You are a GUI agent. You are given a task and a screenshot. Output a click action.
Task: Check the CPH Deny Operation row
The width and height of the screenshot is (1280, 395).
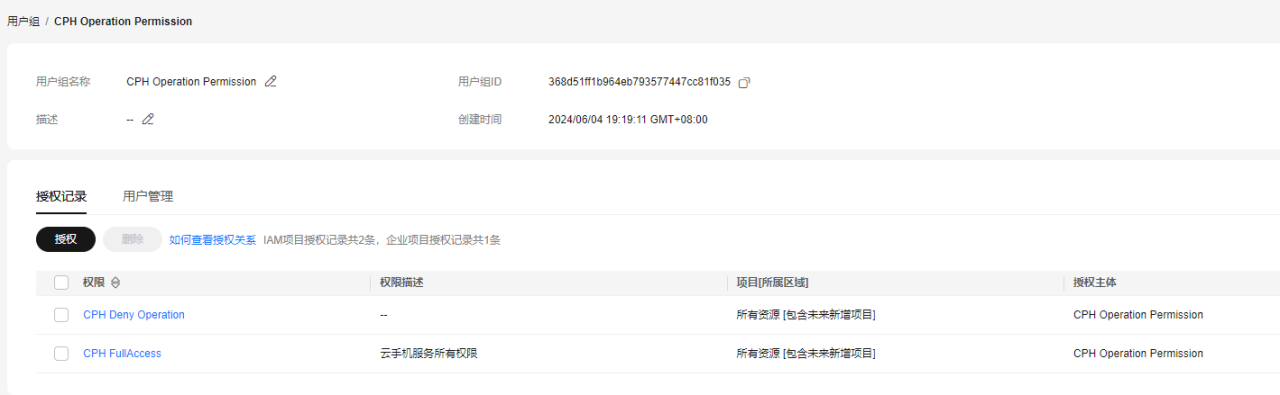coord(61,315)
